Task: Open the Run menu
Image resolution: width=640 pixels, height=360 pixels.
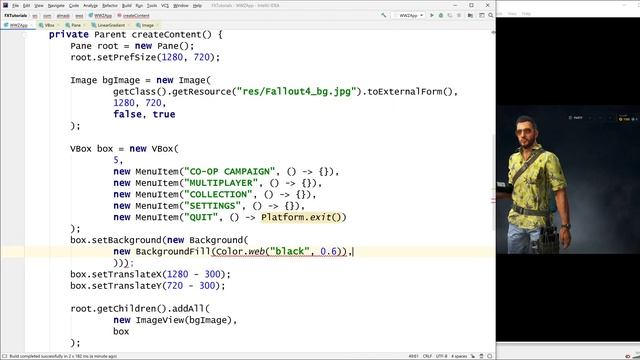Action: (x=139, y=6)
